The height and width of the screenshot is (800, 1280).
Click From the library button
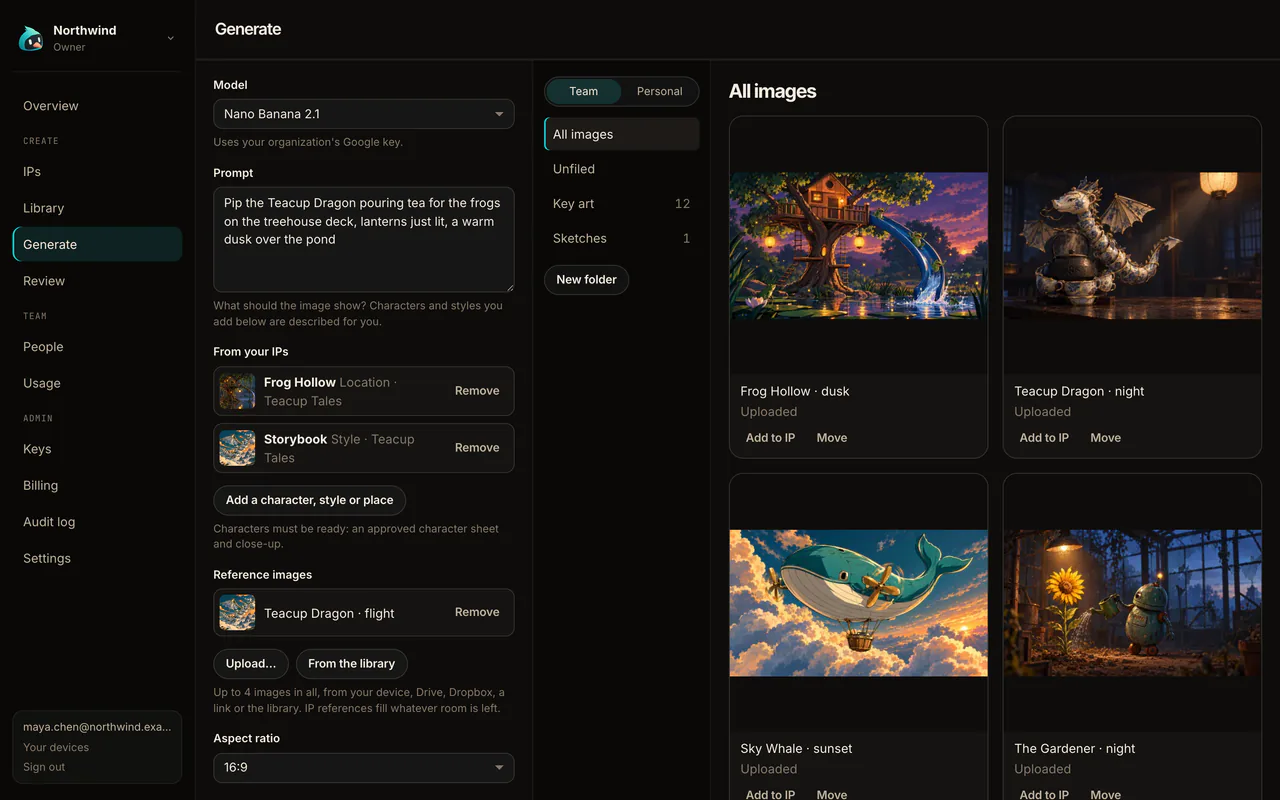click(x=351, y=664)
